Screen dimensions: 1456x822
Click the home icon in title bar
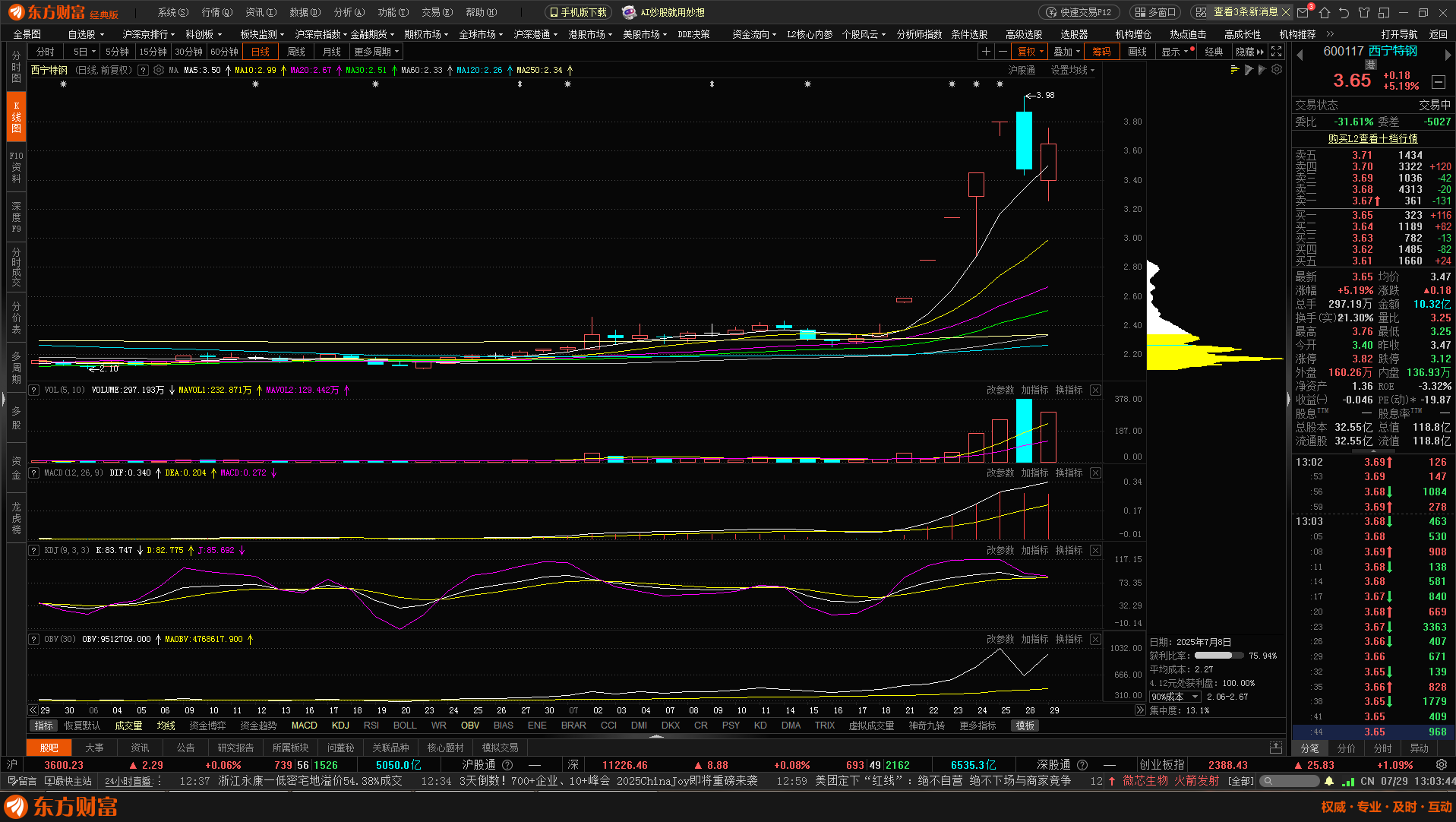click(x=1325, y=12)
